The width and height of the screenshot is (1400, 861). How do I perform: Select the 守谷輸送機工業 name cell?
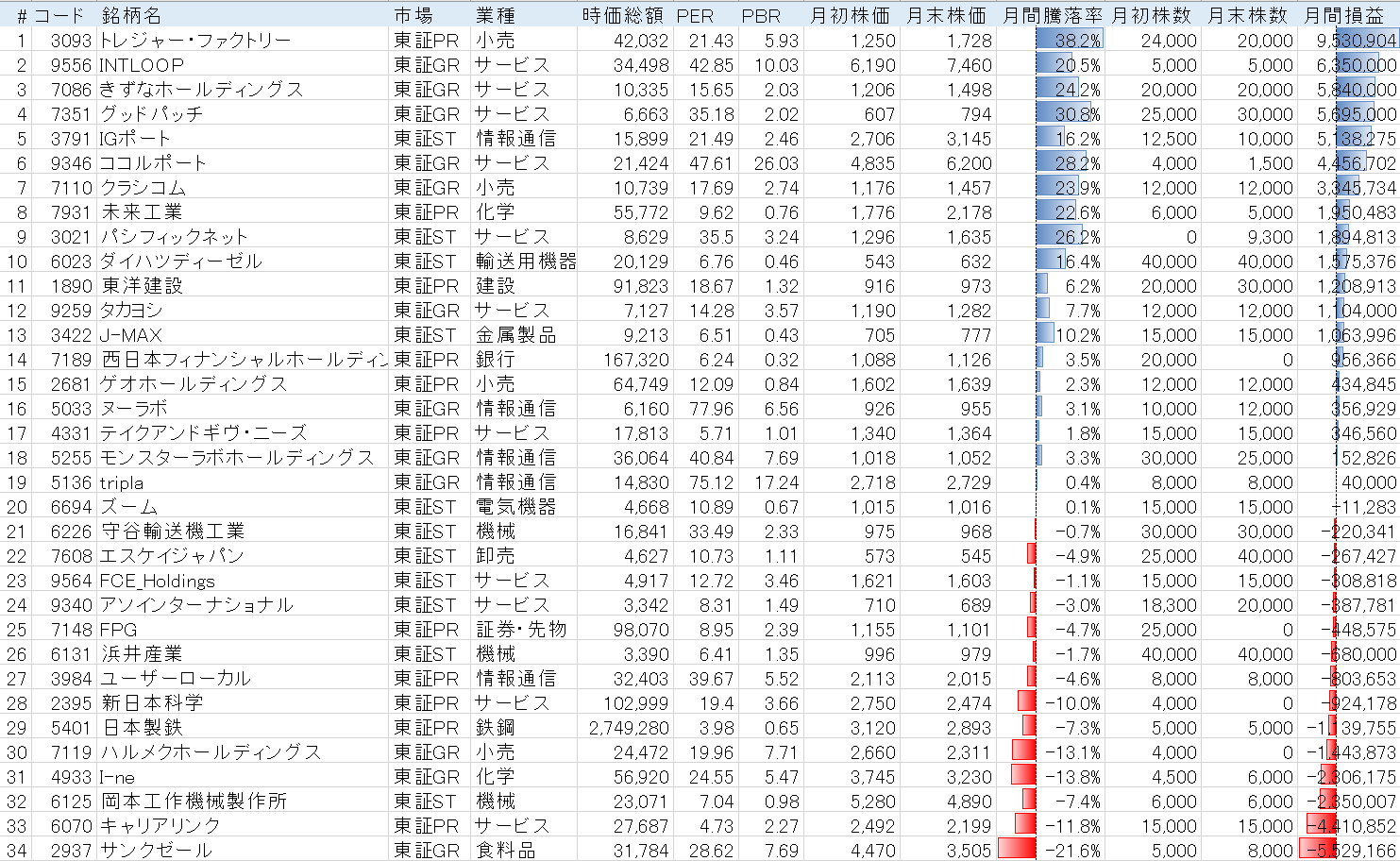tap(242, 532)
